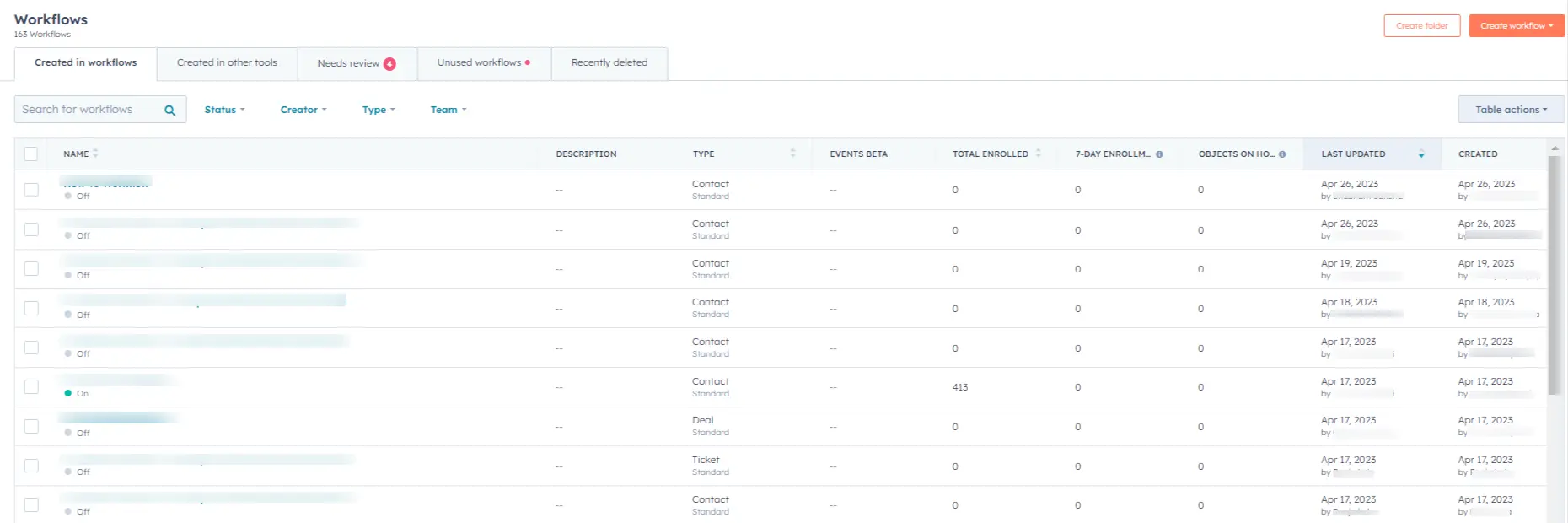Open the Creator filter dropdown

[x=303, y=110]
